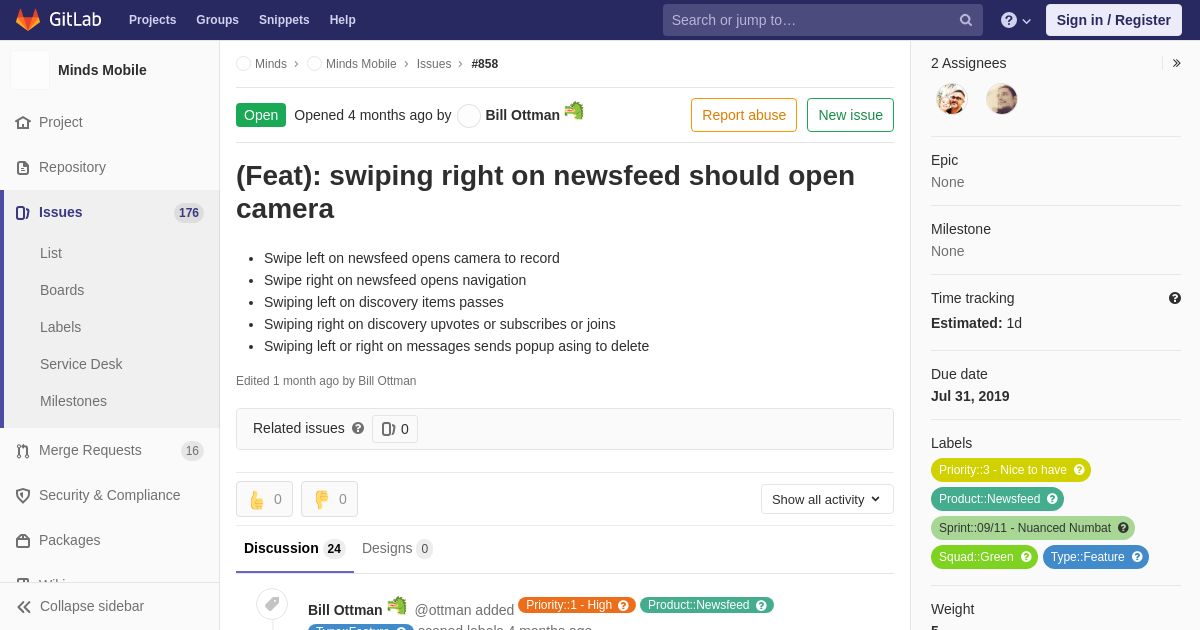Click the Repository file icon
1200x630 pixels.
pyautogui.click(x=23, y=167)
